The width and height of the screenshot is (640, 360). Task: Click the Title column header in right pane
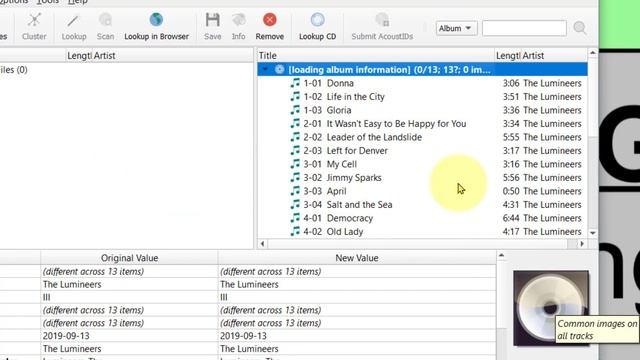click(x=376, y=56)
